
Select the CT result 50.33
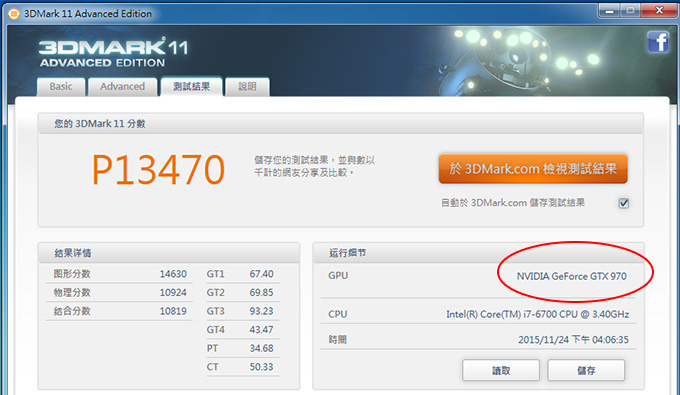(262, 367)
